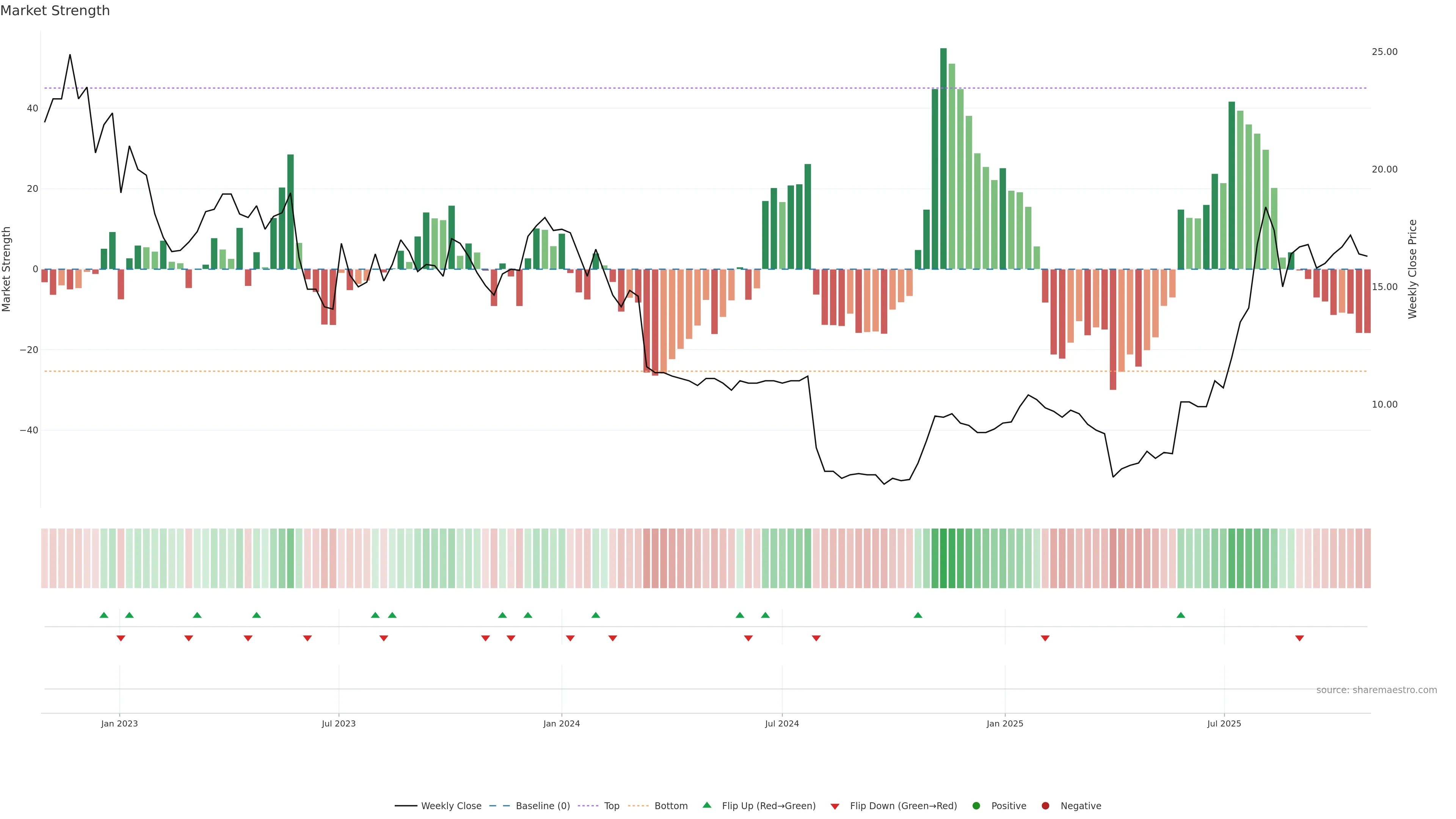Click the Market Strength chart title
Screen dimensions: 1456x819
point(55,11)
